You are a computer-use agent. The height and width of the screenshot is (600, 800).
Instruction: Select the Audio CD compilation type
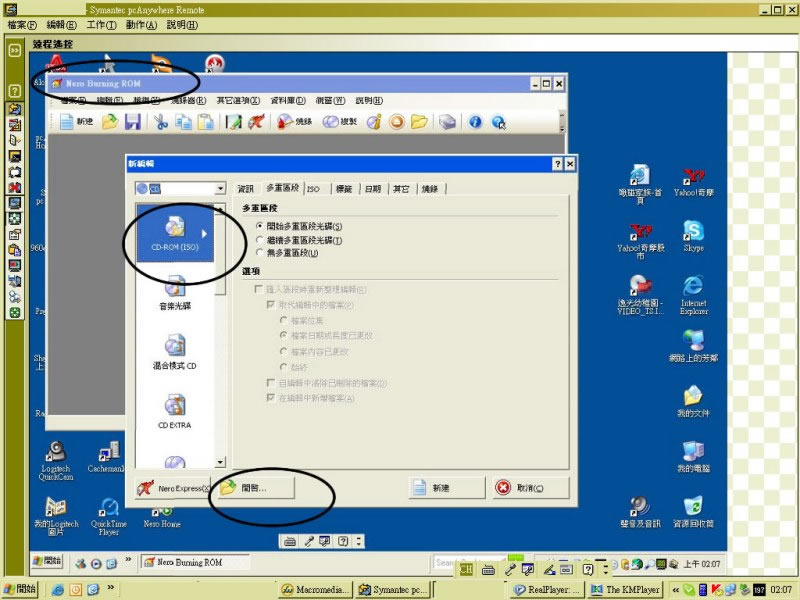point(175,292)
